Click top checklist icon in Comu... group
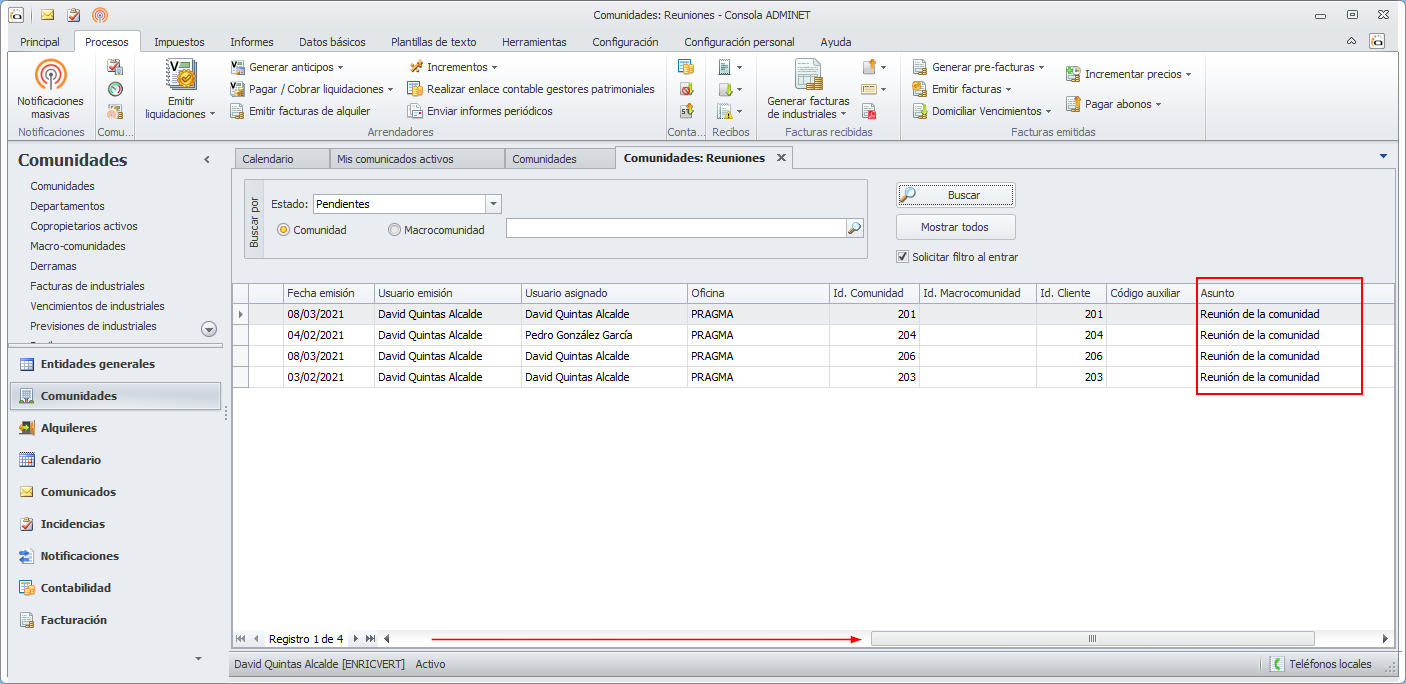Viewport: 1406px width, 684px height. coord(115,67)
